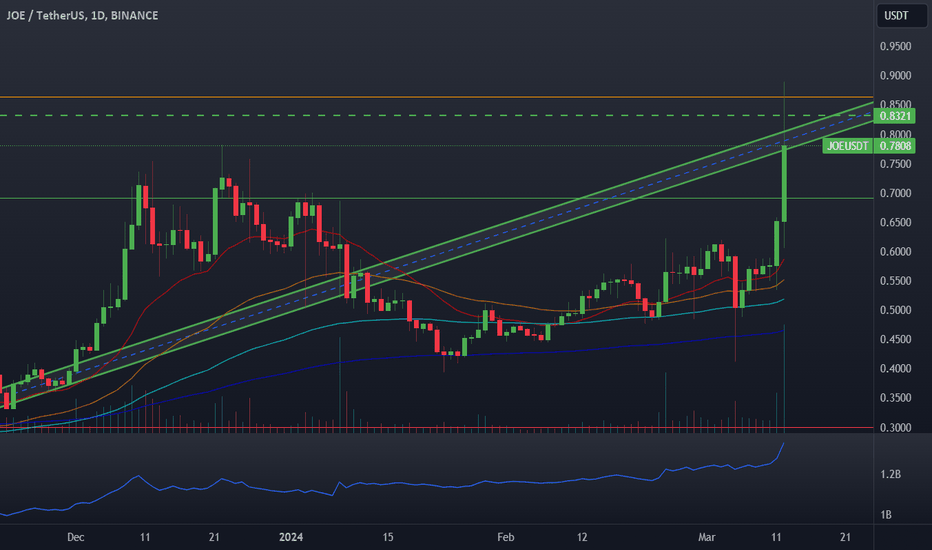Click the Dec date label on time axis

tap(75, 538)
